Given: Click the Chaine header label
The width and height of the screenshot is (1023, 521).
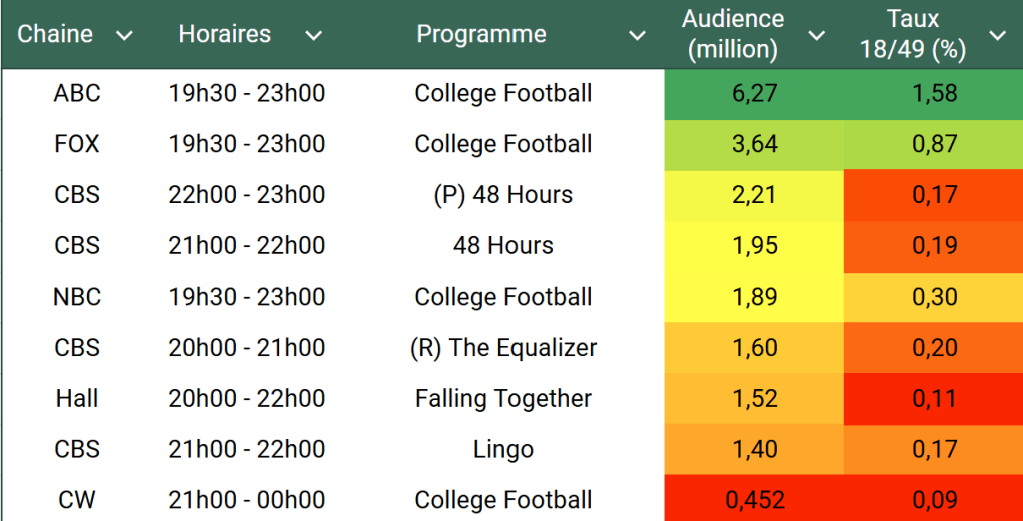Looking at the screenshot, I should pos(55,34).
